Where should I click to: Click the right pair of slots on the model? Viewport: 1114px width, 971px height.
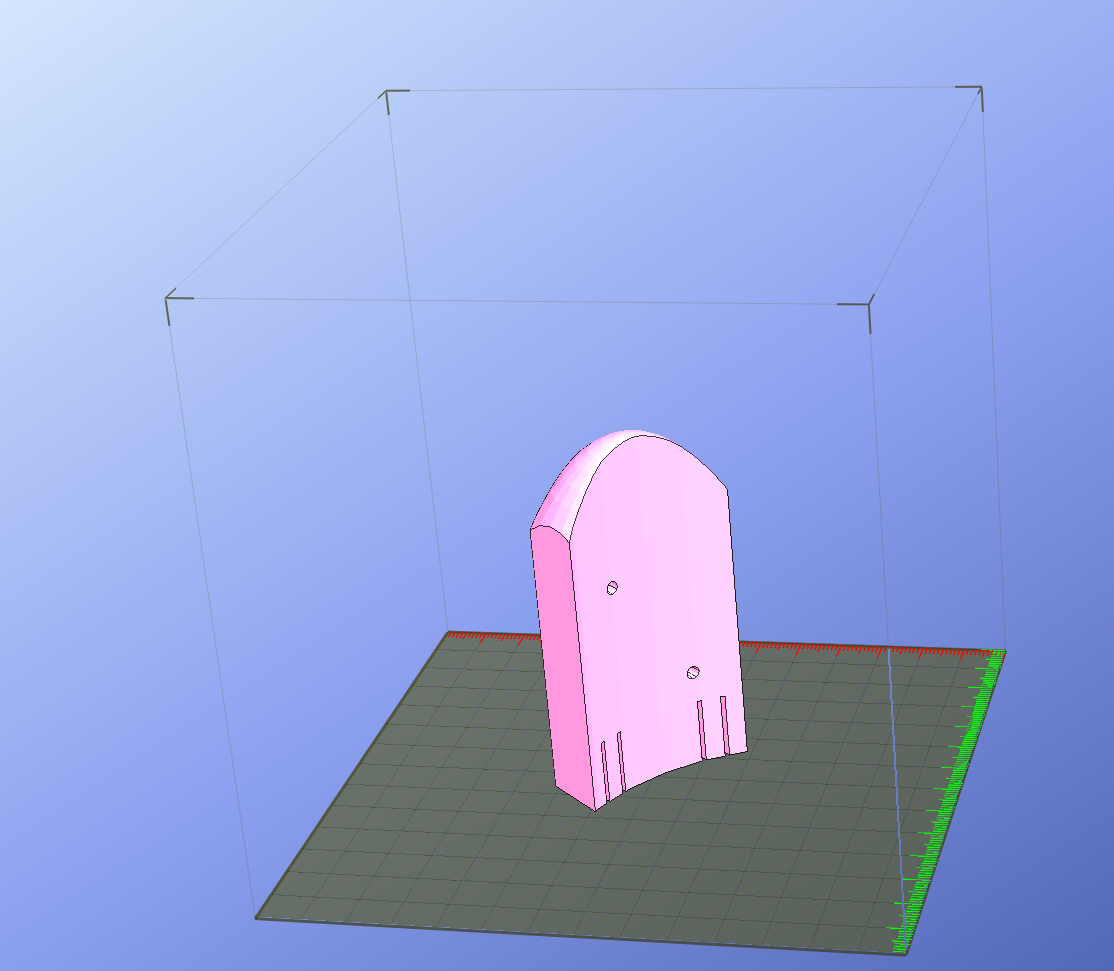(x=713, y=727)
